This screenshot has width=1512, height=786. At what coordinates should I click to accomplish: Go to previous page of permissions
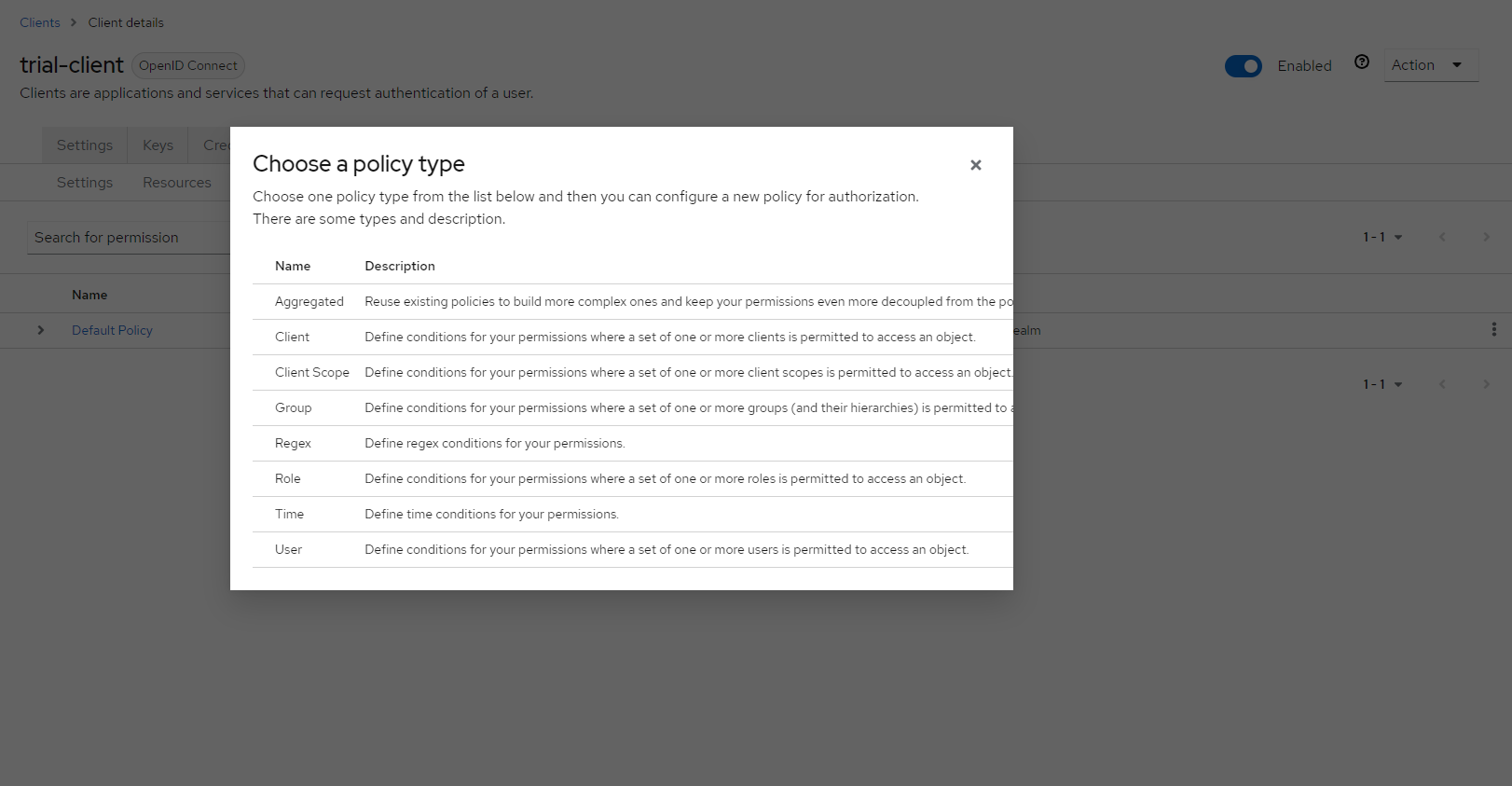(1442, 237)
